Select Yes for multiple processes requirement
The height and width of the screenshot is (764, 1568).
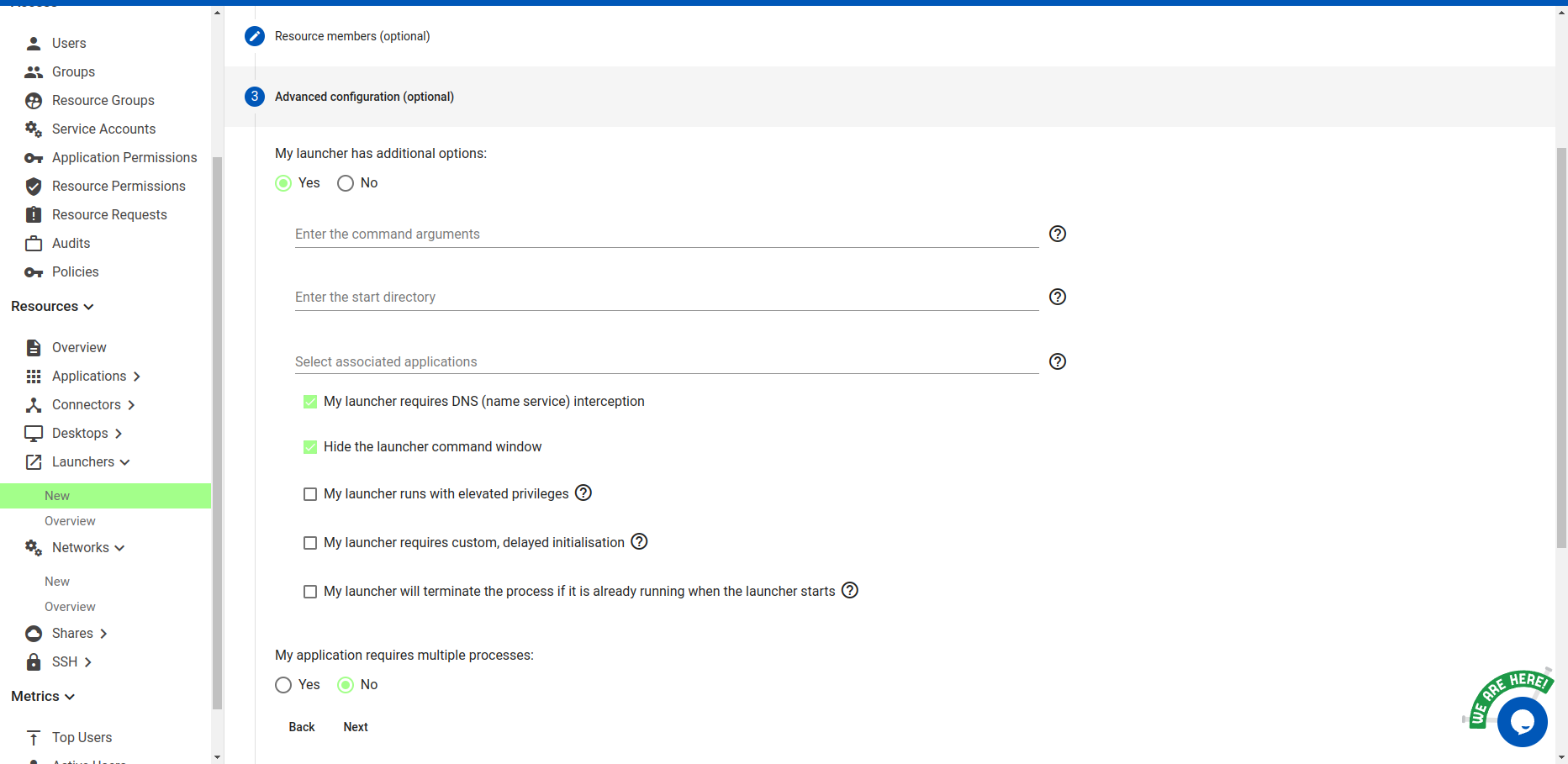tap(283, 685)
